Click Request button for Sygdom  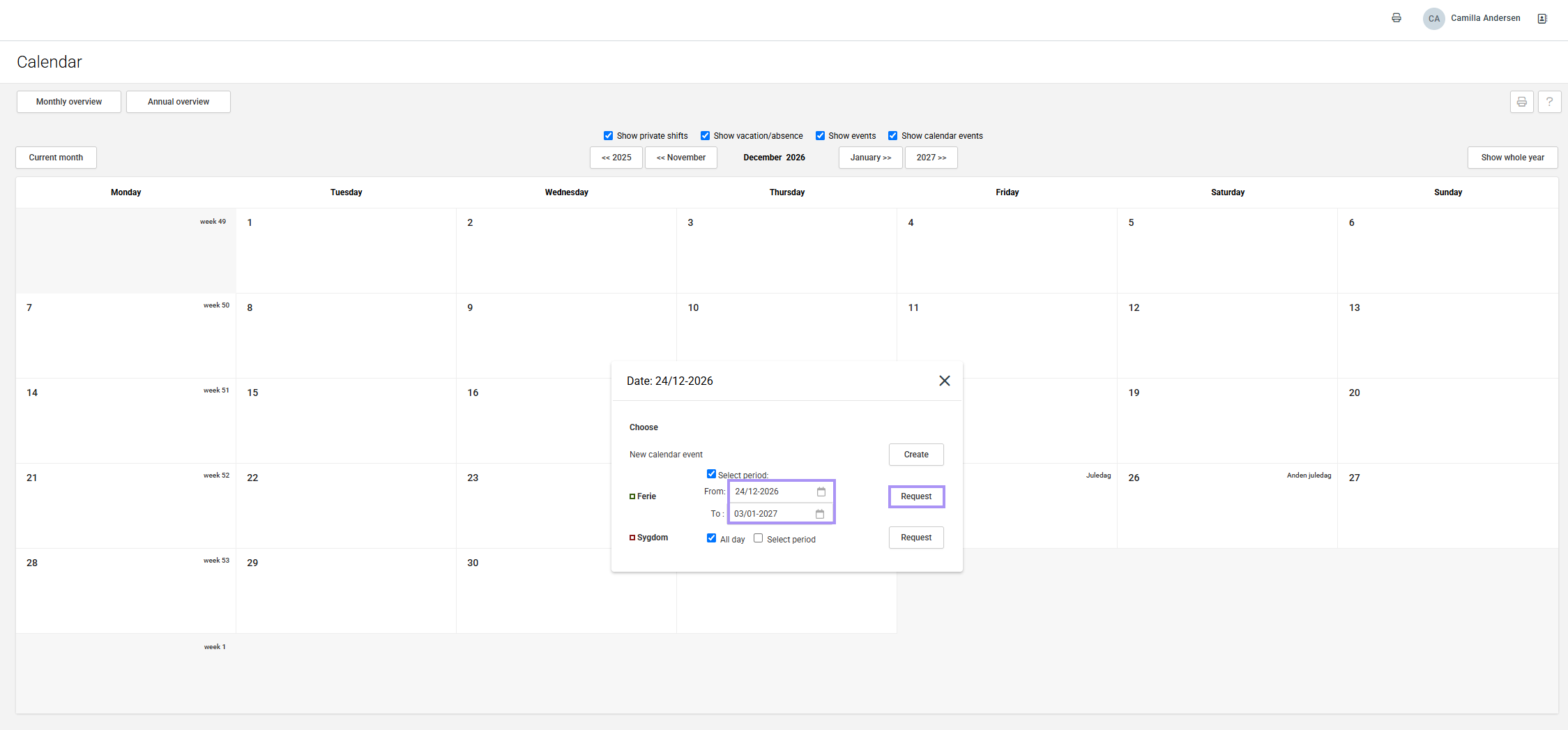click(x=916, y=538)
